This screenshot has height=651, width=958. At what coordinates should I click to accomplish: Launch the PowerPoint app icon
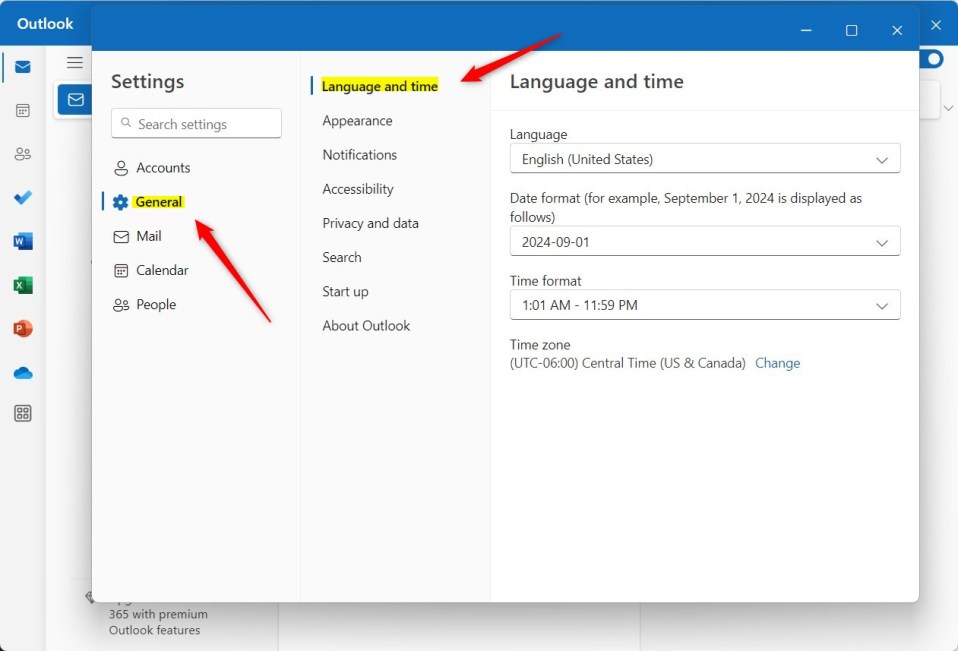[23, 328]
